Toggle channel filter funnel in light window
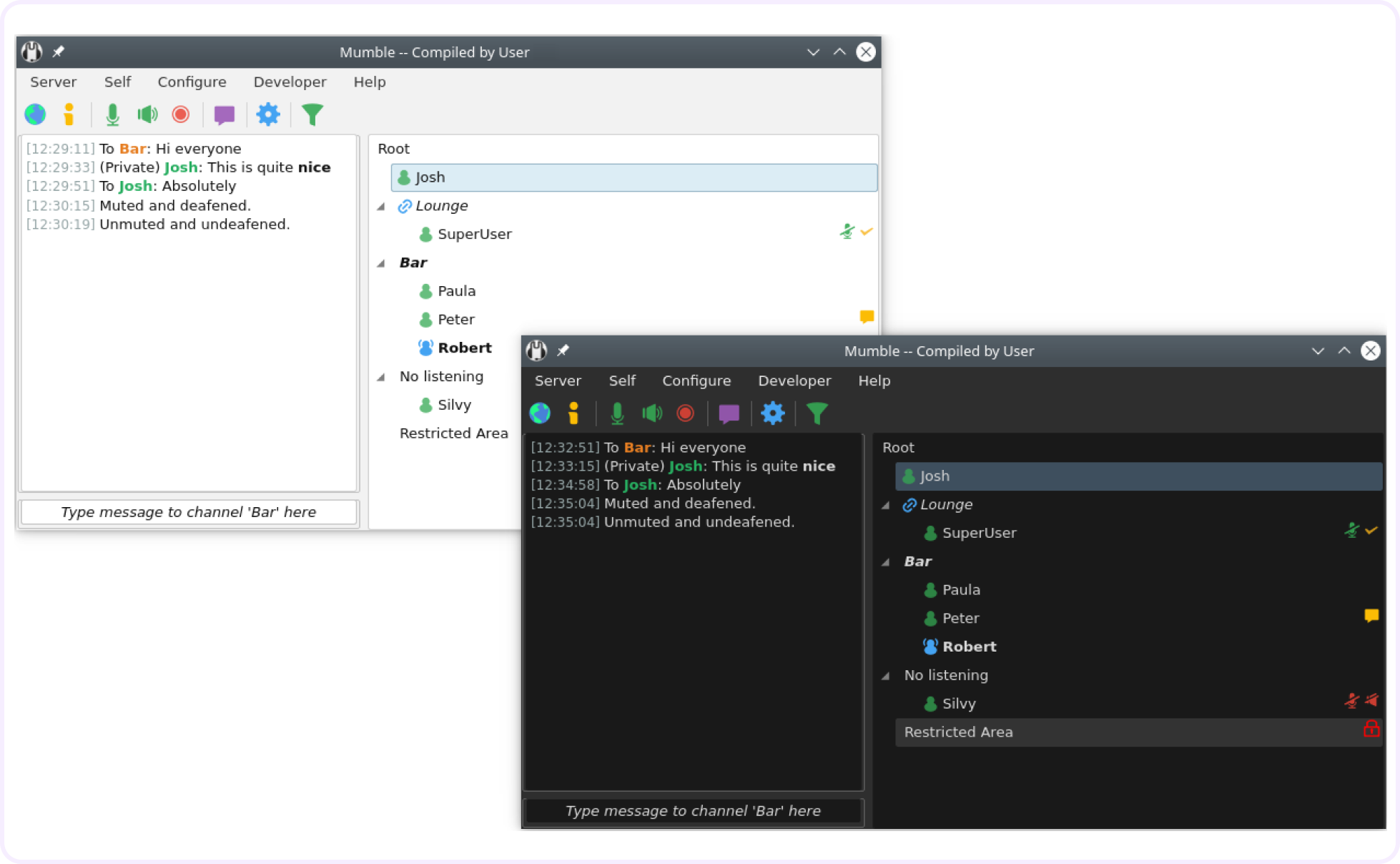 point(312,114)
